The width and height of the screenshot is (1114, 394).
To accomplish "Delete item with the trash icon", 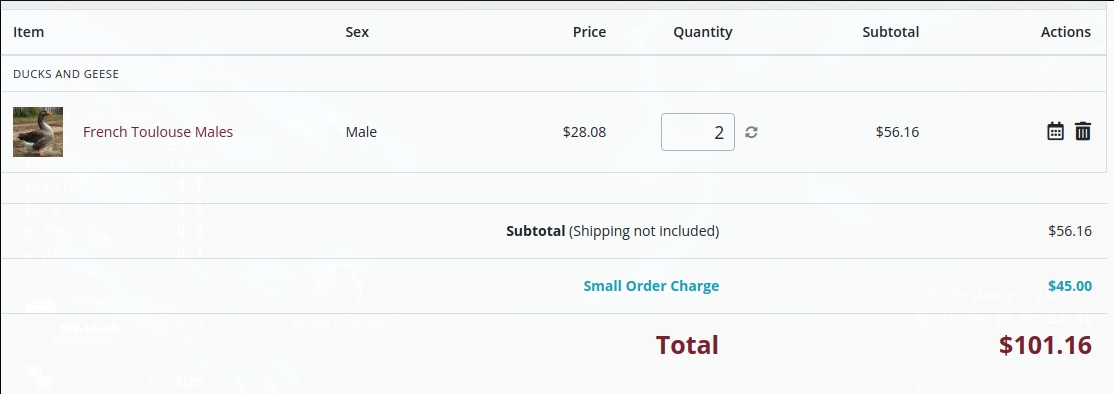I will coord(1083,131).
